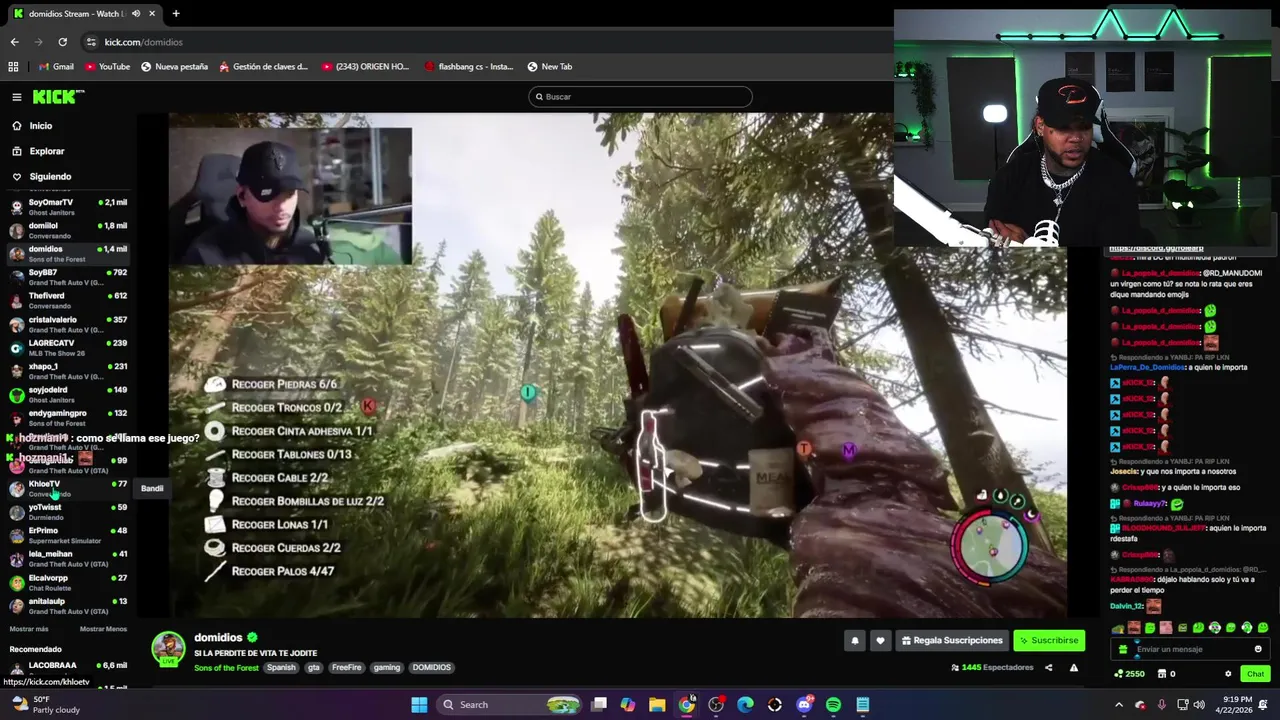Select the Spanish tag
This screenshot has height=720, width=1280.
coord(281,668)
